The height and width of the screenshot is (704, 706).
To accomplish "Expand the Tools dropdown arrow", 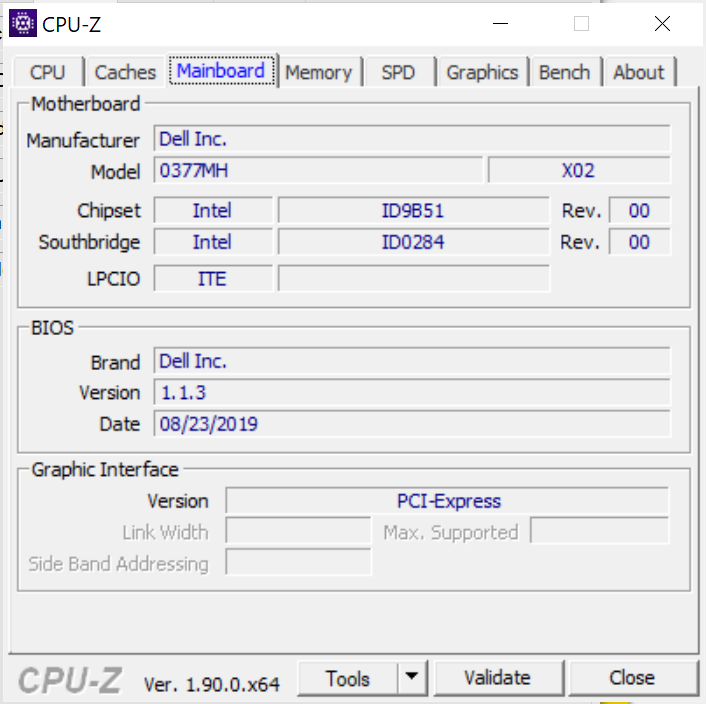I will (412, 677).
